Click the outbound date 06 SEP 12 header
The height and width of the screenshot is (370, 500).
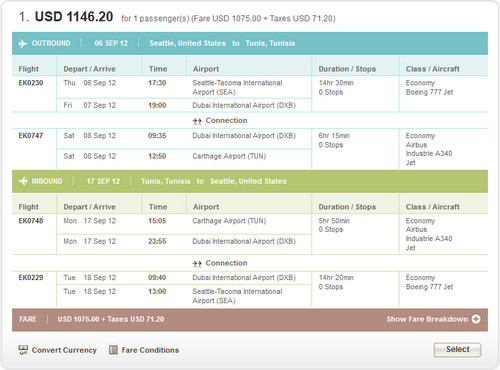tap(111, 43)
